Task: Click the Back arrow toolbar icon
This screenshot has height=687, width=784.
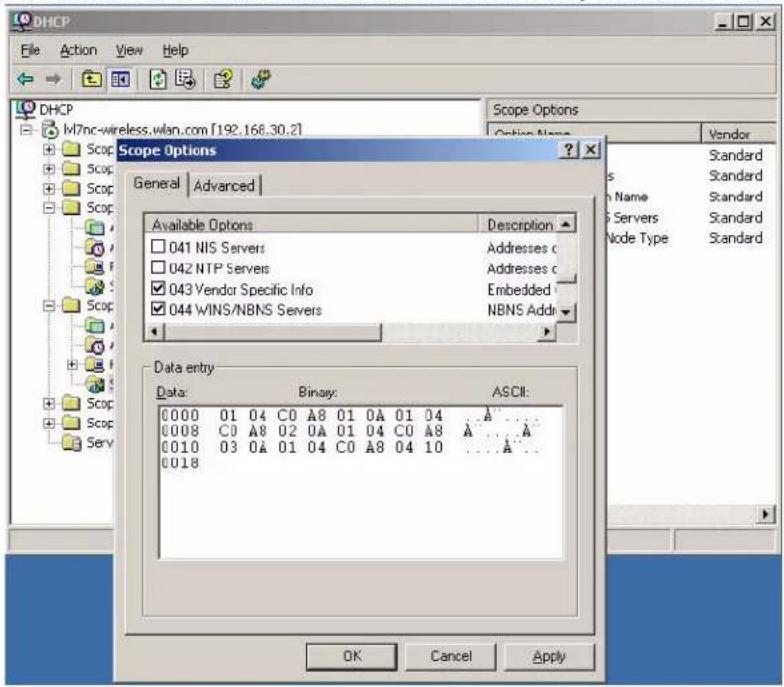Action: point(26,79)
